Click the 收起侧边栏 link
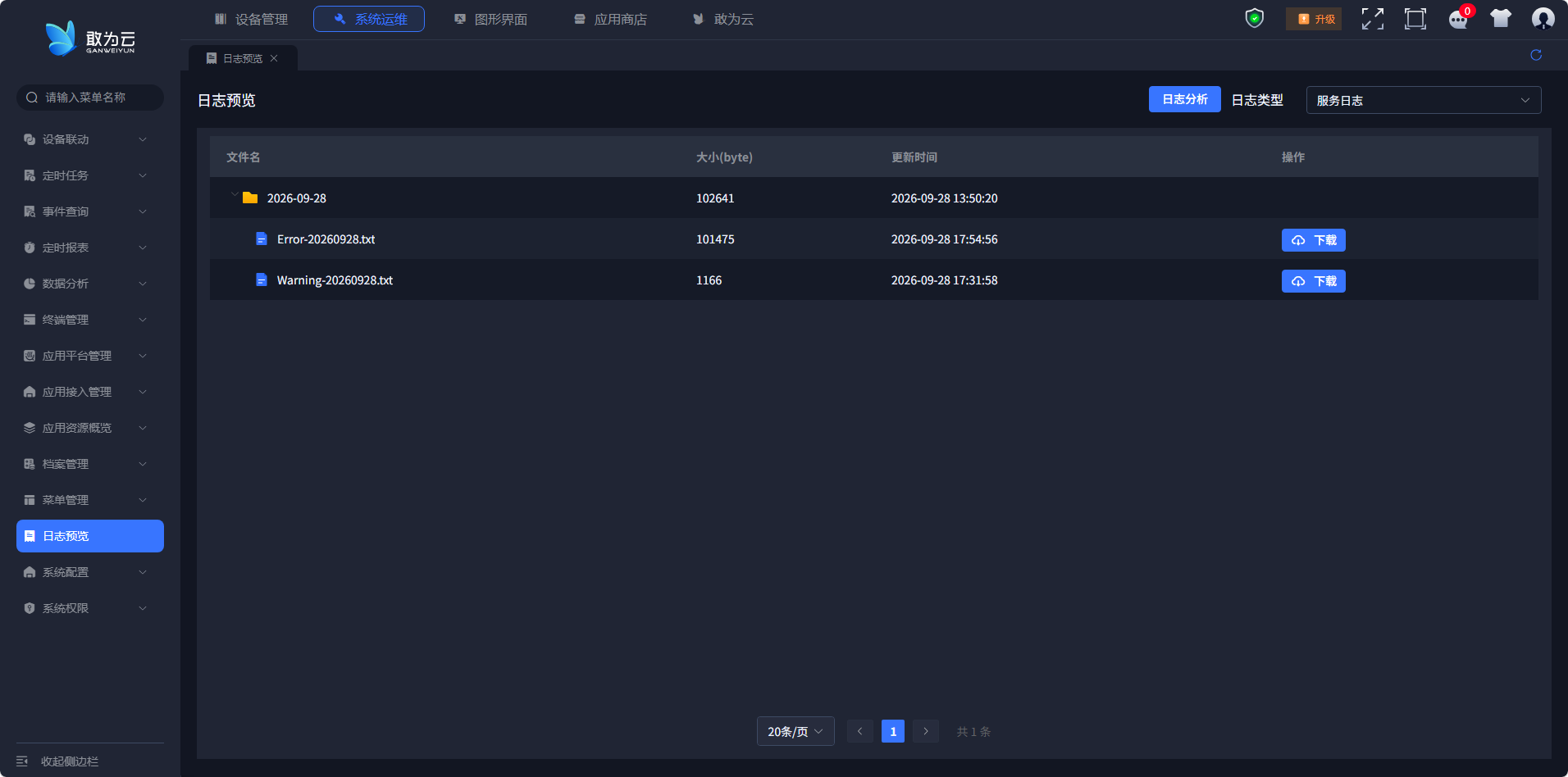 [x=70, y=761]
